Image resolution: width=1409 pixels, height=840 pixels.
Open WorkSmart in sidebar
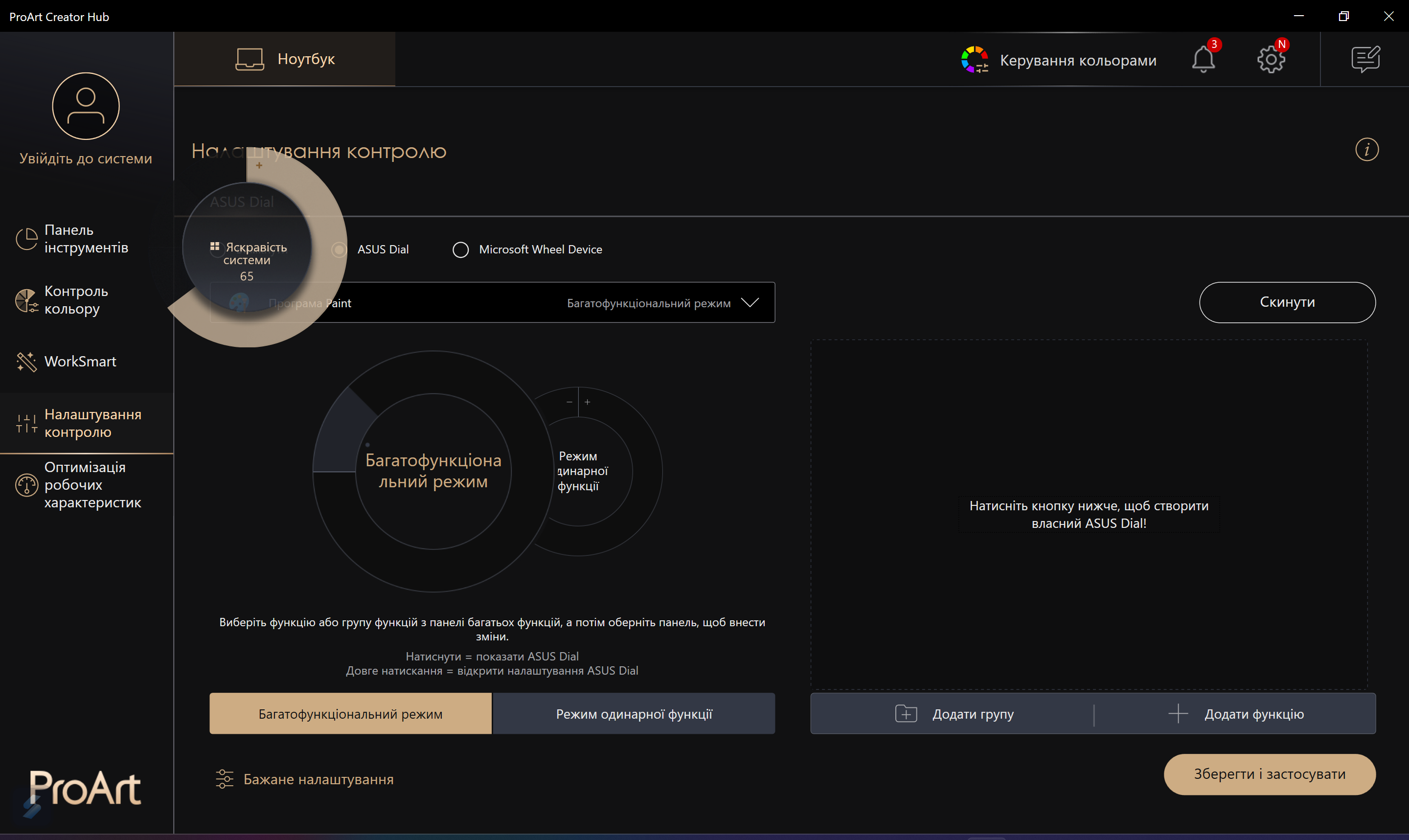pos(80,361)
